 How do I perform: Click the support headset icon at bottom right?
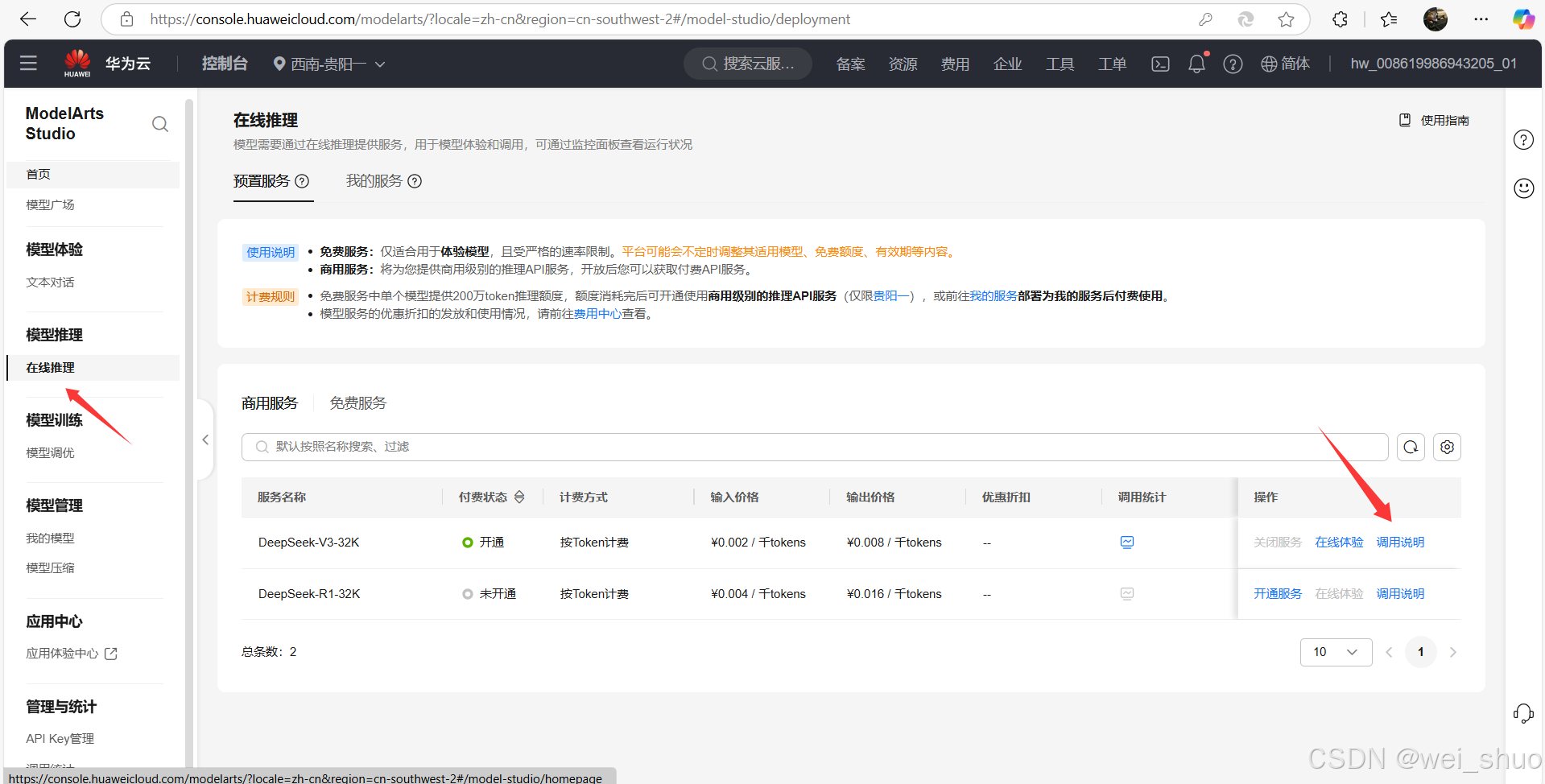(1524, 714)
